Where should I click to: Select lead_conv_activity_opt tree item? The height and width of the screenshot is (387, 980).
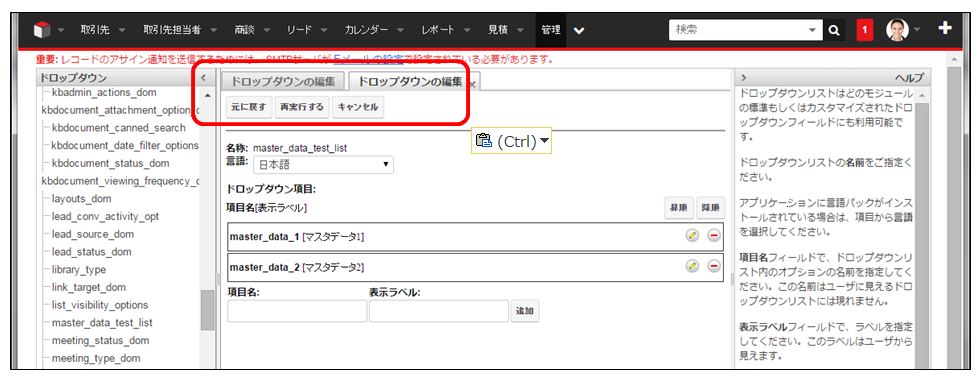click(x=105, y=216)
